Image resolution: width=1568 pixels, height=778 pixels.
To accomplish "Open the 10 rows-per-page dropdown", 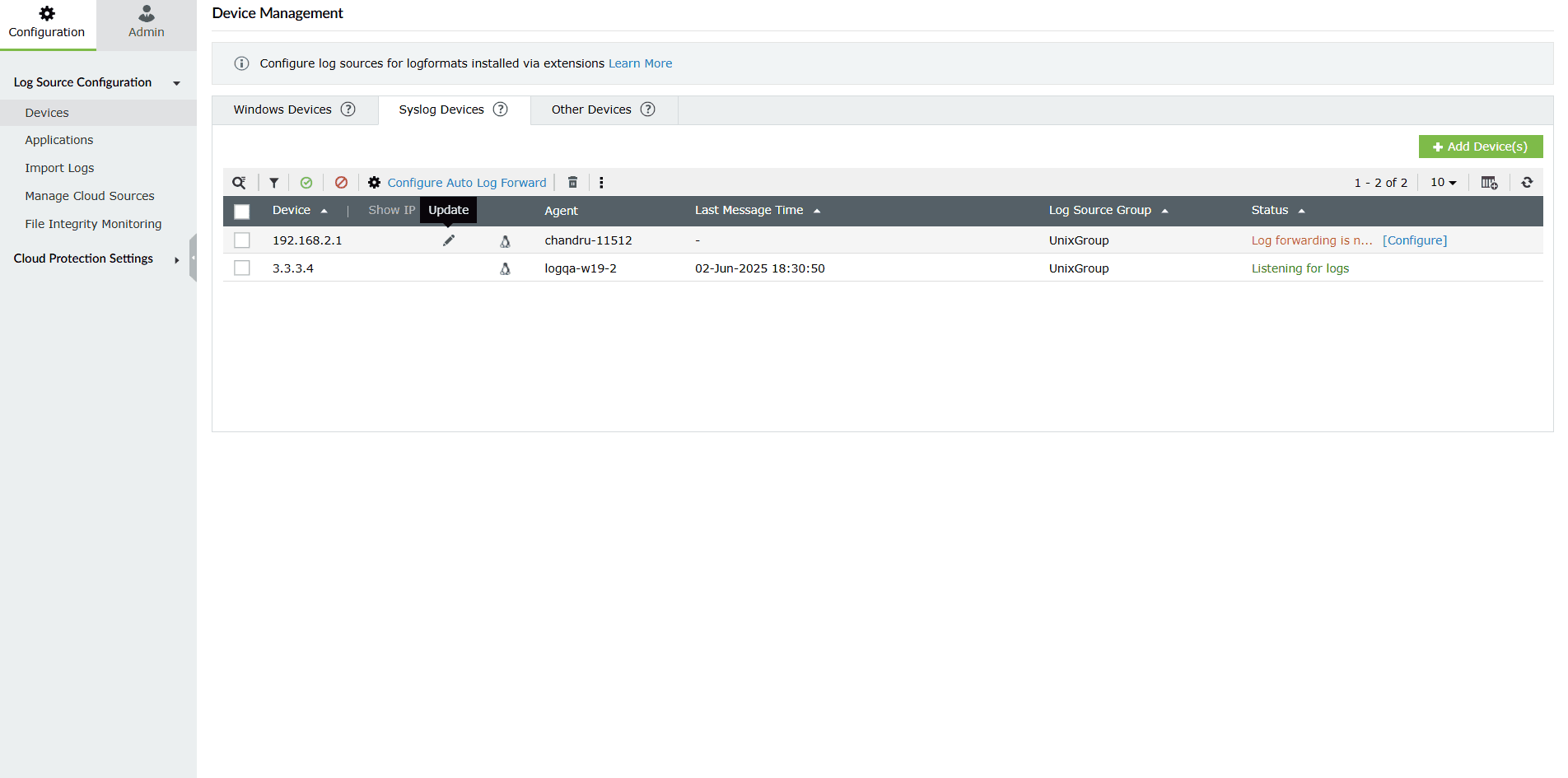I will coord(1444,183).
